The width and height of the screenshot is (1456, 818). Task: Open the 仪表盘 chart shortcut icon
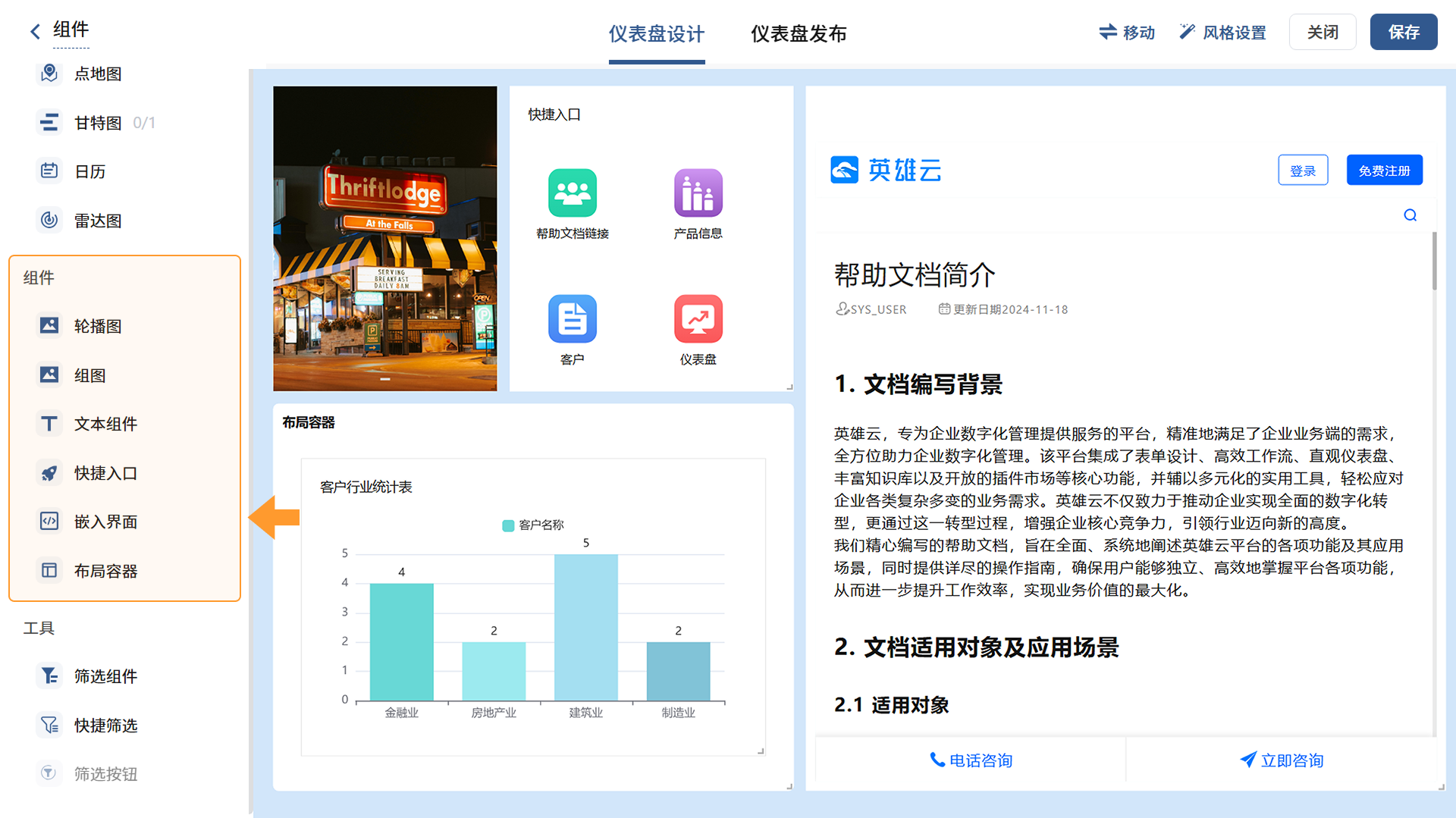coord(698,318)
